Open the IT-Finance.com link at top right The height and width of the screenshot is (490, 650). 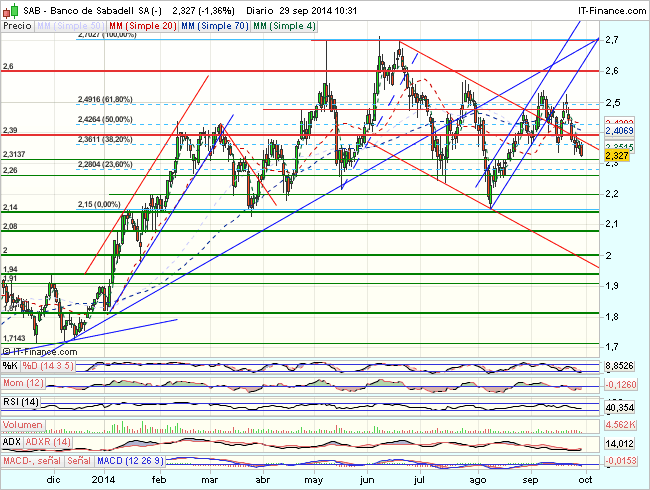pyautogui.click(x=611, y=8)
